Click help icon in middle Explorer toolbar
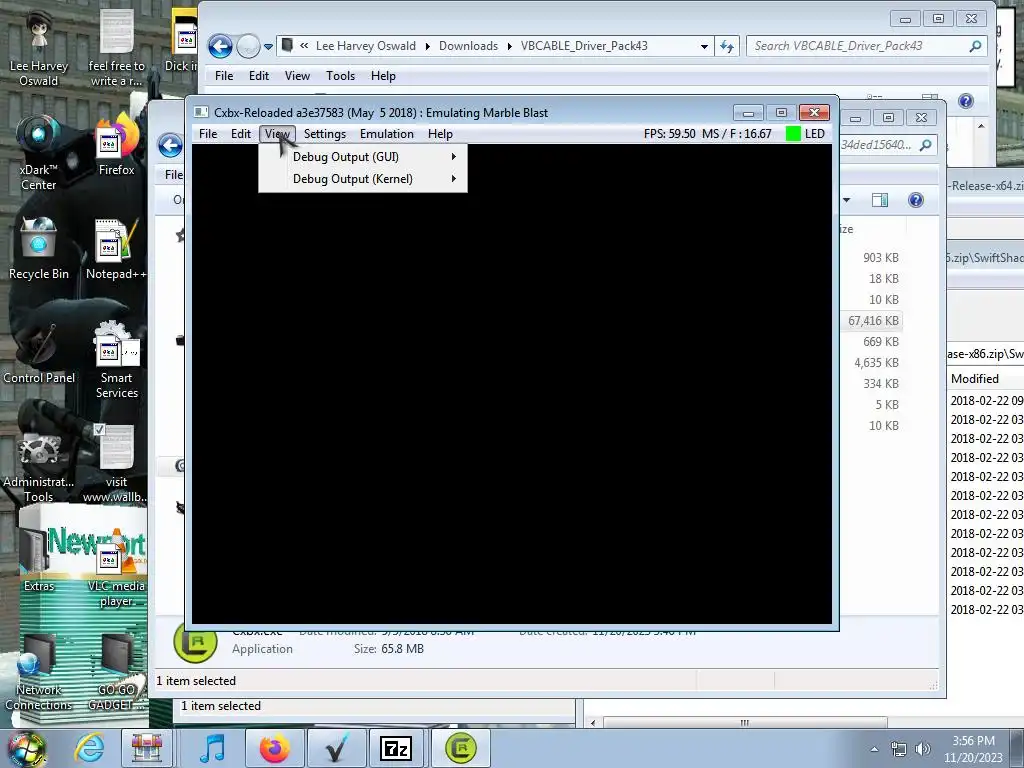Image resolution: width=1024 pixels, height=768 pixels. pyautogui.click(x=916, y=200)
